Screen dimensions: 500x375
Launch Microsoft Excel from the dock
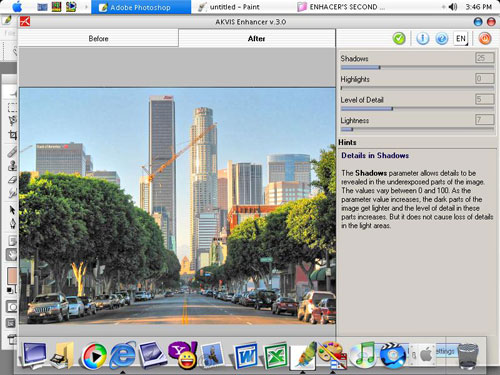click(275, 356)
